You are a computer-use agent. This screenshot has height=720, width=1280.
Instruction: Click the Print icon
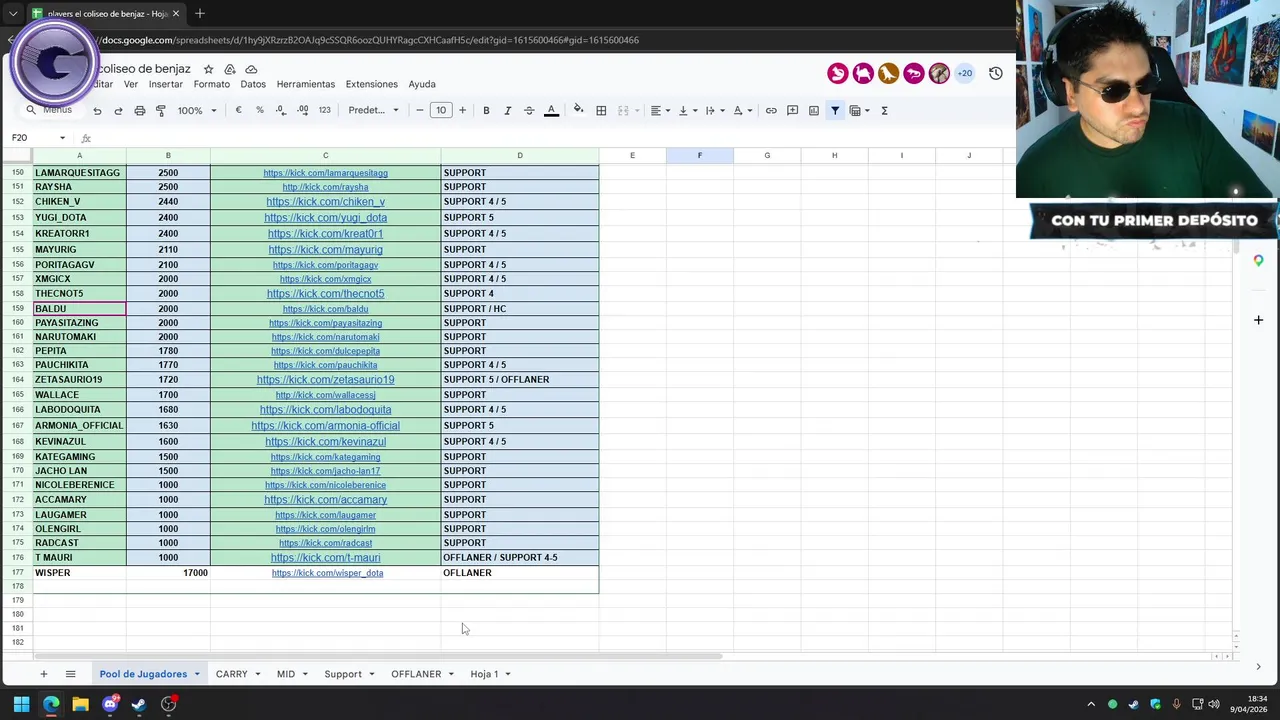[140, 111]
